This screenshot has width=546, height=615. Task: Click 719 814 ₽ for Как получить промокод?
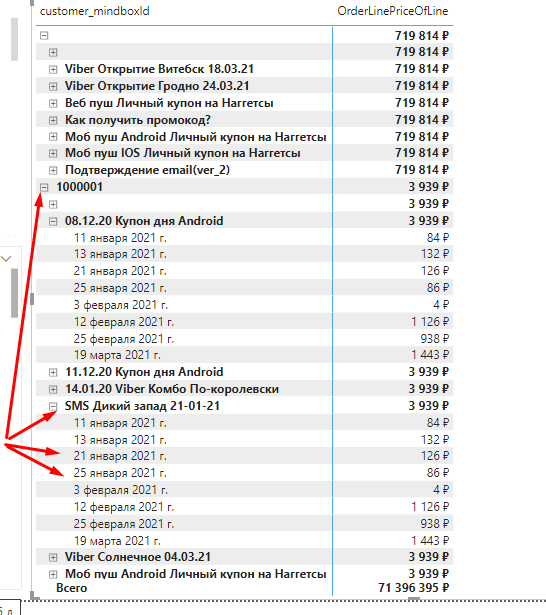(x=422, y=120)
